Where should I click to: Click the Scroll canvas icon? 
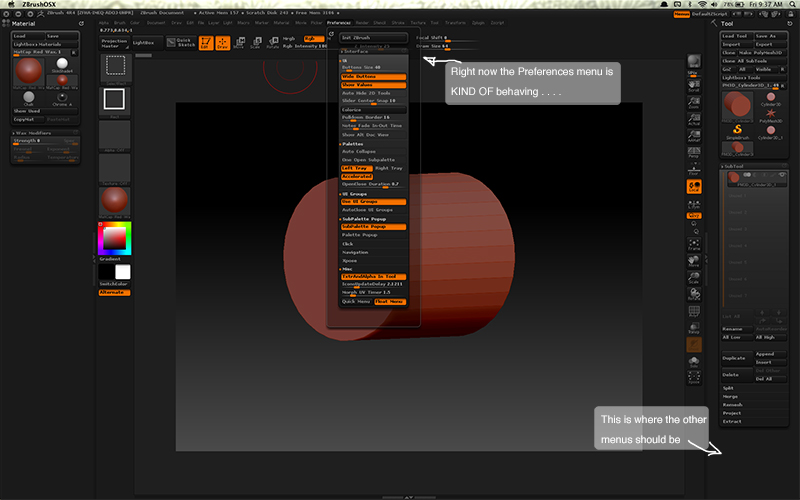click(694, 85)
